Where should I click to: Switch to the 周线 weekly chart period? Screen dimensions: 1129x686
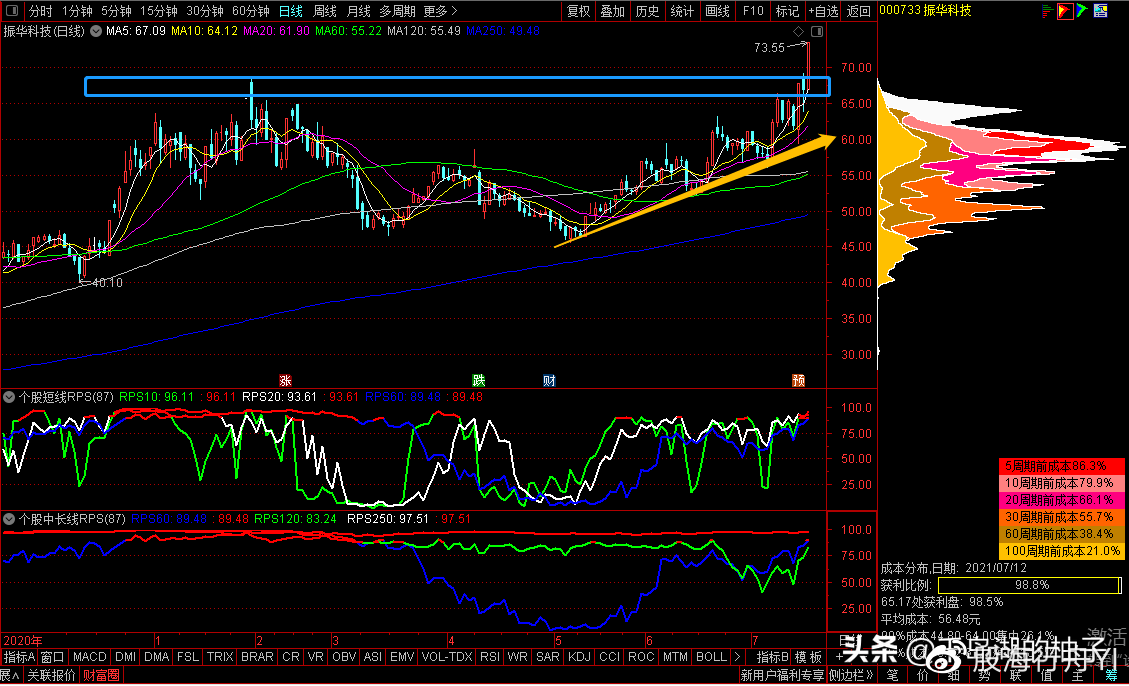point(325,11)
